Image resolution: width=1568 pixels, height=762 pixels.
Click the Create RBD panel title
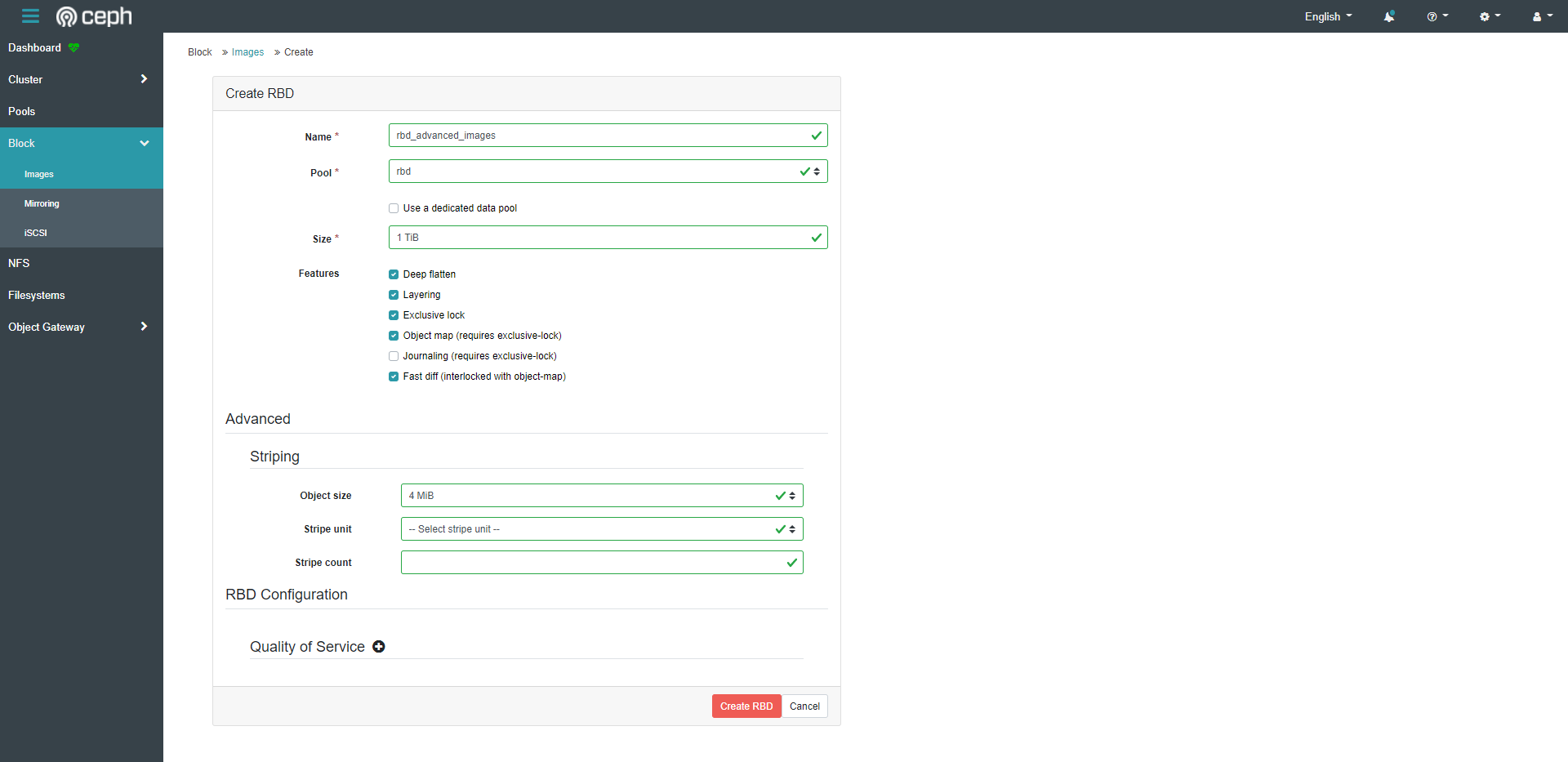click(260, 93)
